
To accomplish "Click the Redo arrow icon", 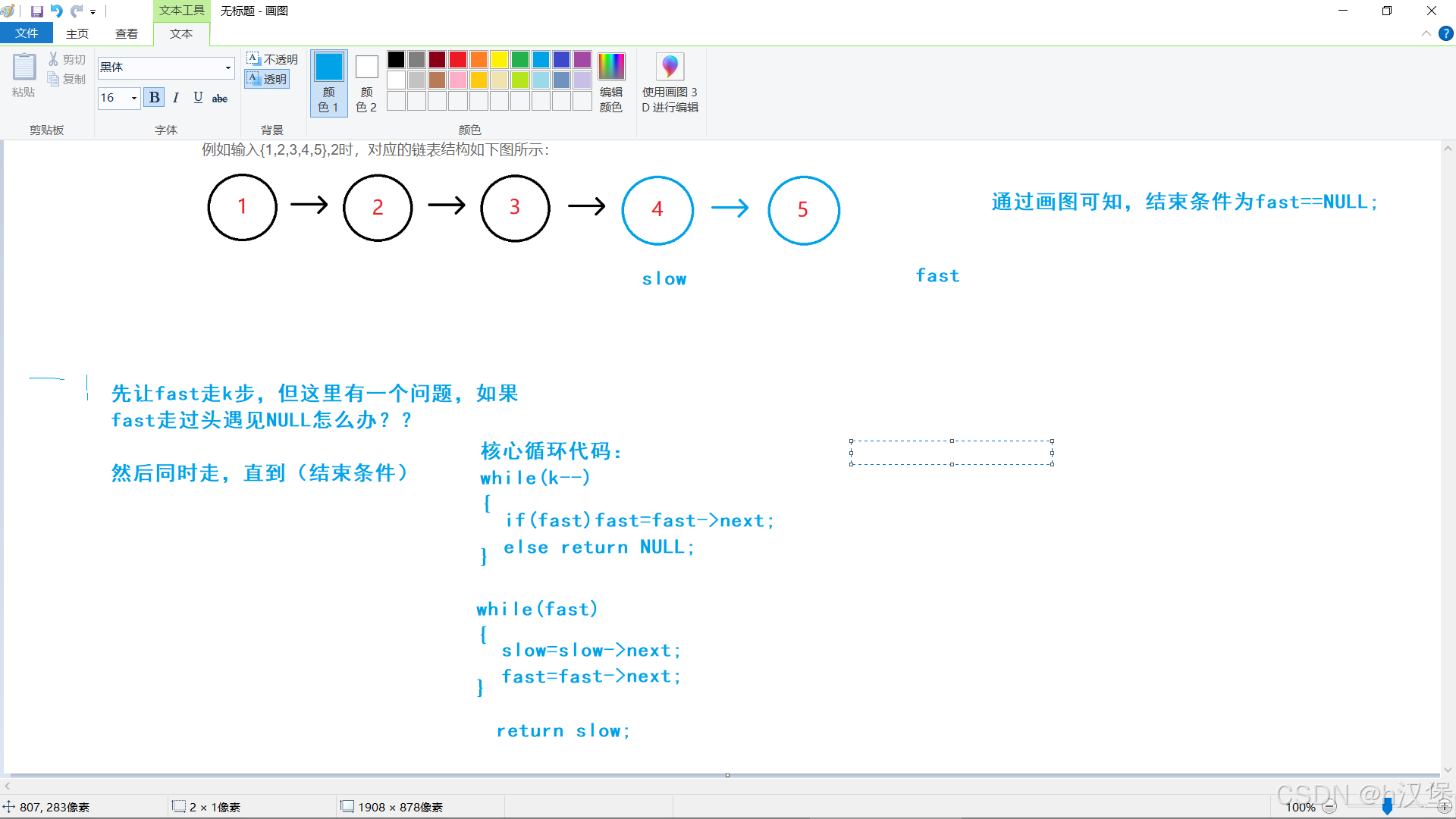I will [77, 11].
